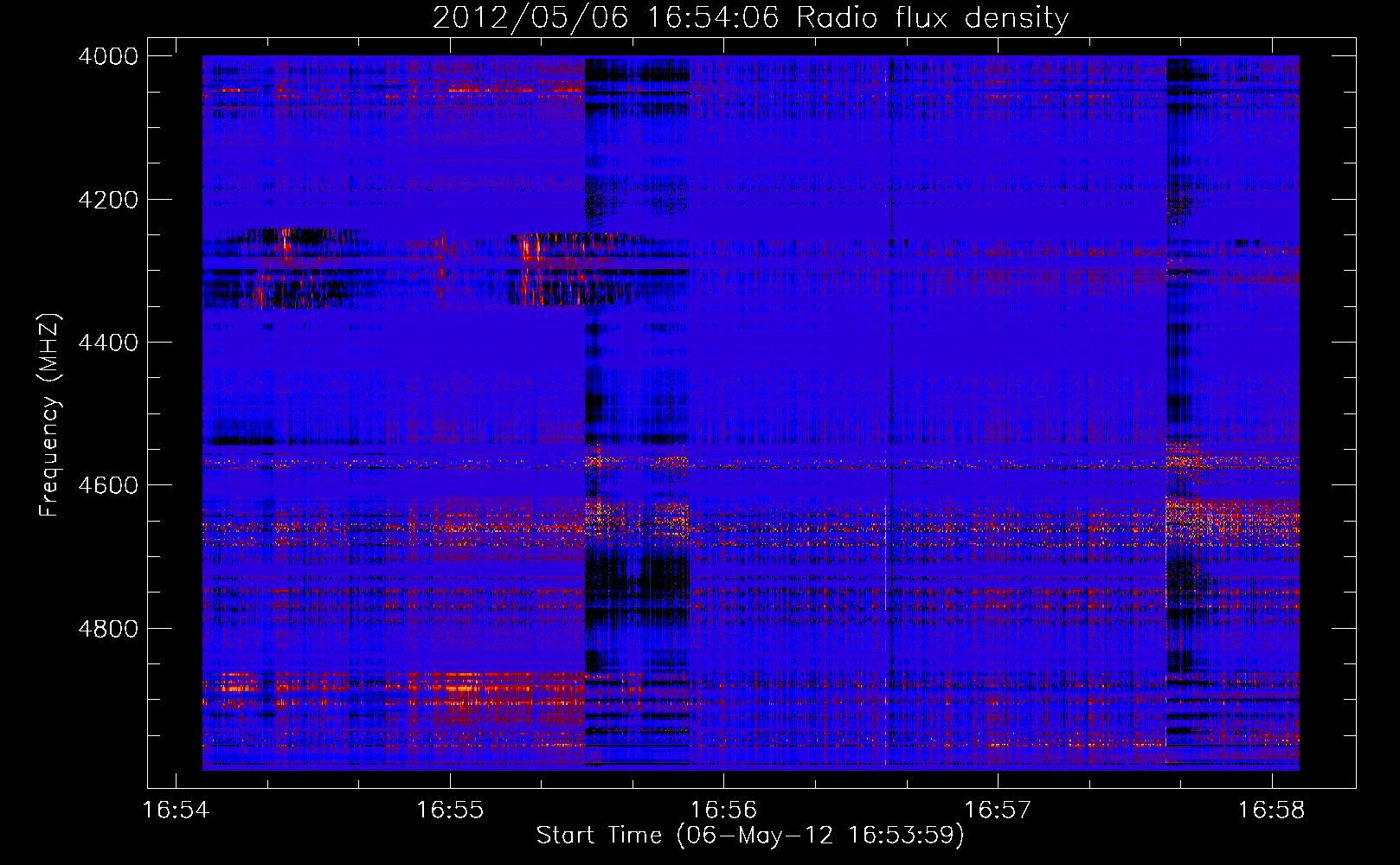The image size is (1400, 865).
Task: Click the 16:56 time tick label
Action: 723,811
